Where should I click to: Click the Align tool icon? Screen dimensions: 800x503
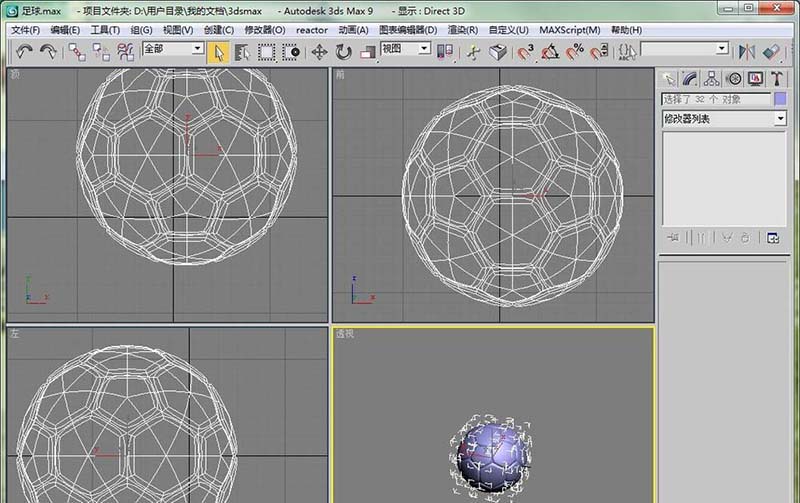pos(771,52)
